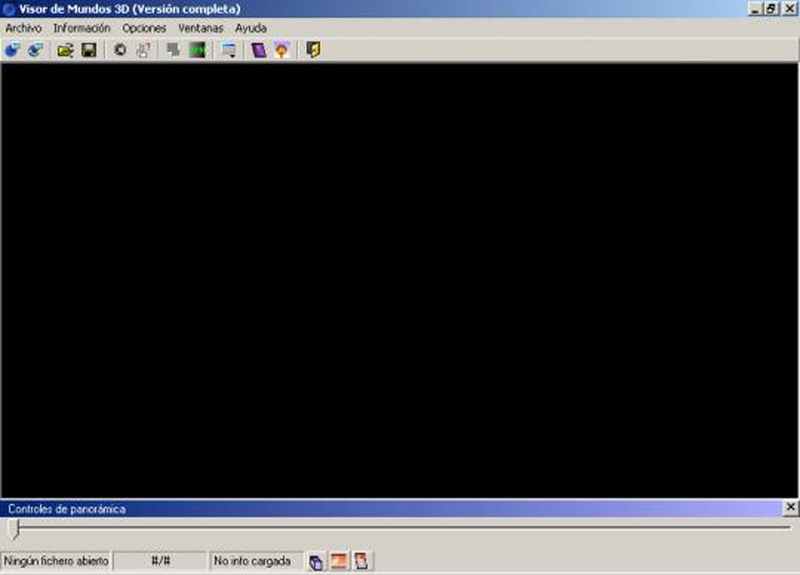Screen dimensions: 800x575
Task: Click the black 3D viewport area
Action: 399,280
